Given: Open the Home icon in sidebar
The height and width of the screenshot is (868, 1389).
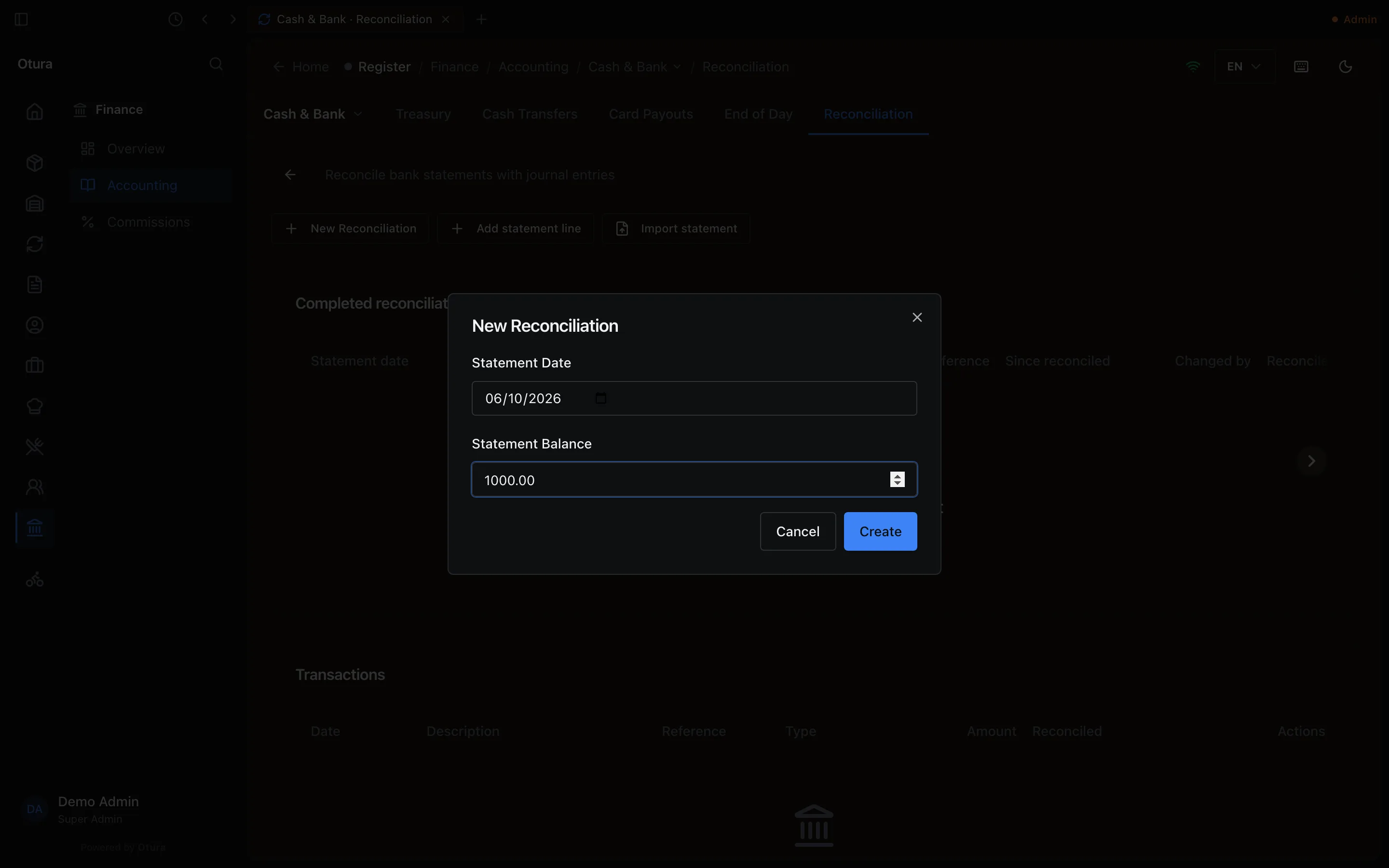Looking at the screenshot, I should (34, 111).
